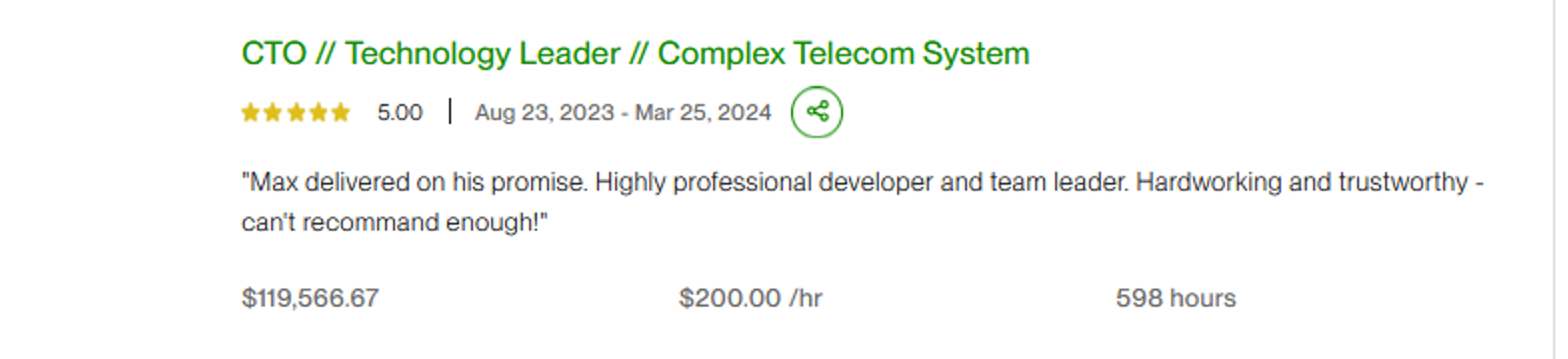This screenshot has height=359, width=1568.
Task: Click the vertical border line at the panel edge
Action: click(x=1554, y=179)
